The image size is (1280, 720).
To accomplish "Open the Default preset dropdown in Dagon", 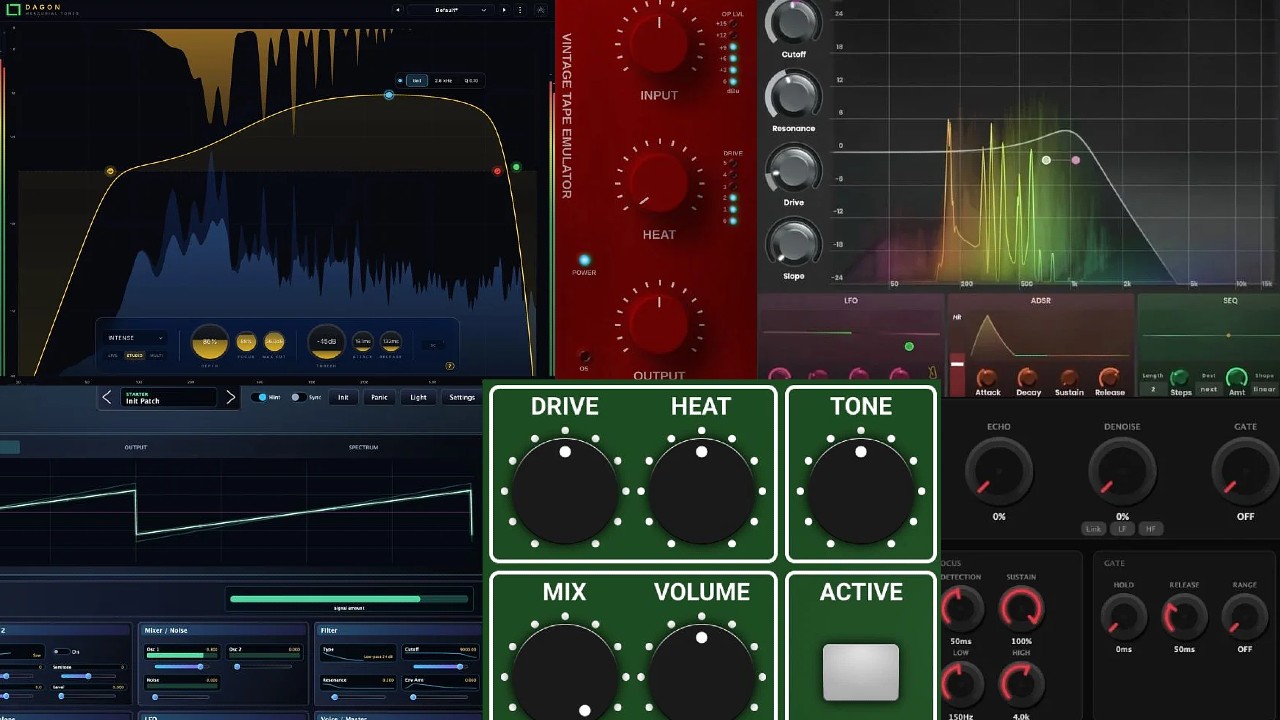I will click(452, 10).
